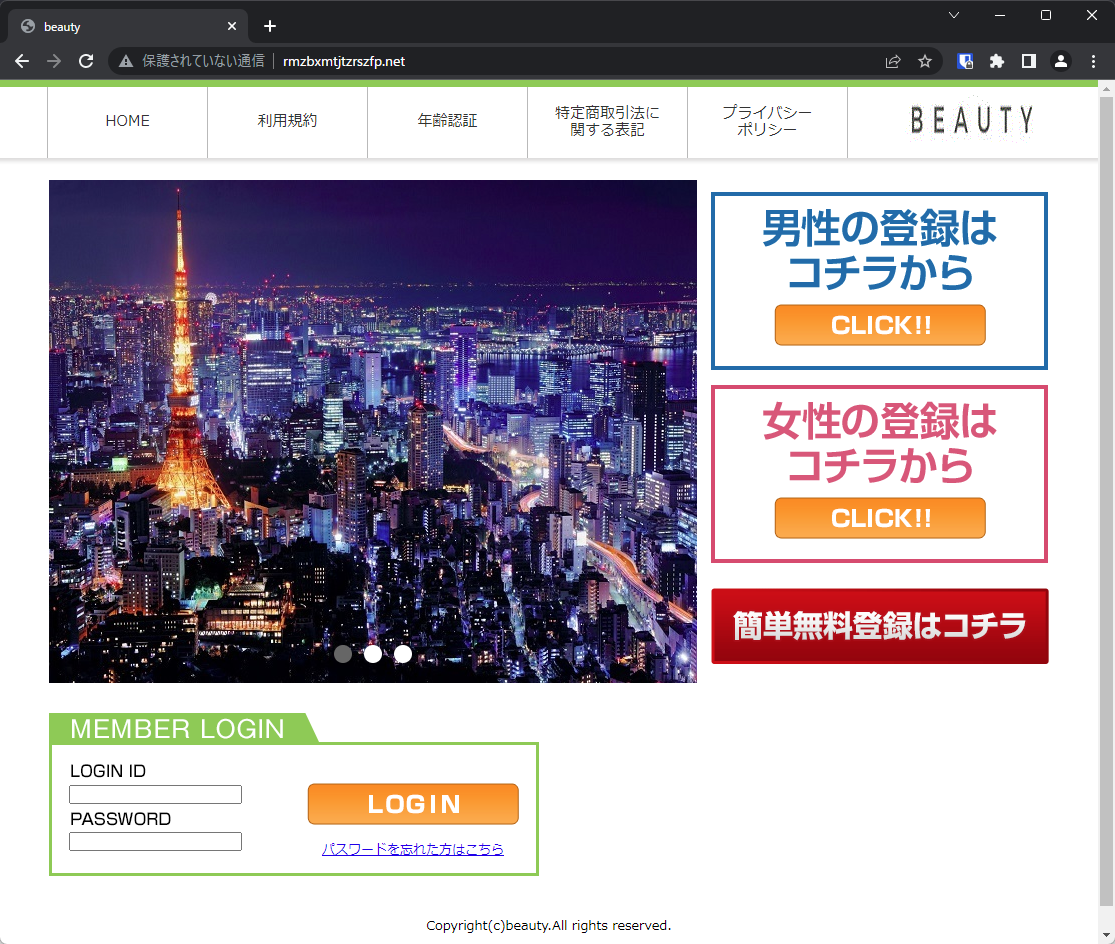Click the not-secure warning icon
The width and height of the screenshot is (1115, 944).
pos(126,61)
